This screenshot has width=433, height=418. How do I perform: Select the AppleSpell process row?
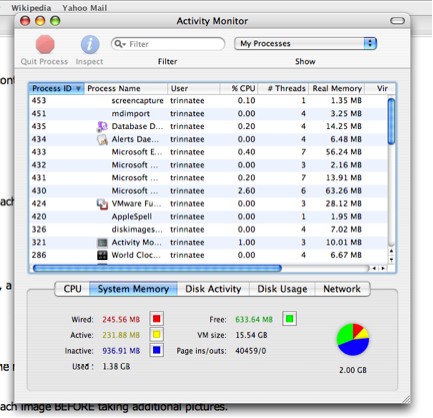point(208,217)
